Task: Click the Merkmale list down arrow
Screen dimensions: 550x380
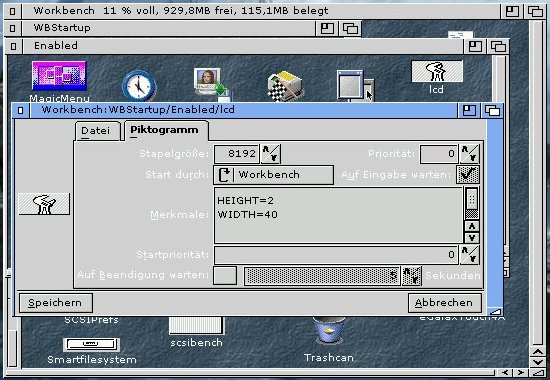Action: tap(472, 238)
